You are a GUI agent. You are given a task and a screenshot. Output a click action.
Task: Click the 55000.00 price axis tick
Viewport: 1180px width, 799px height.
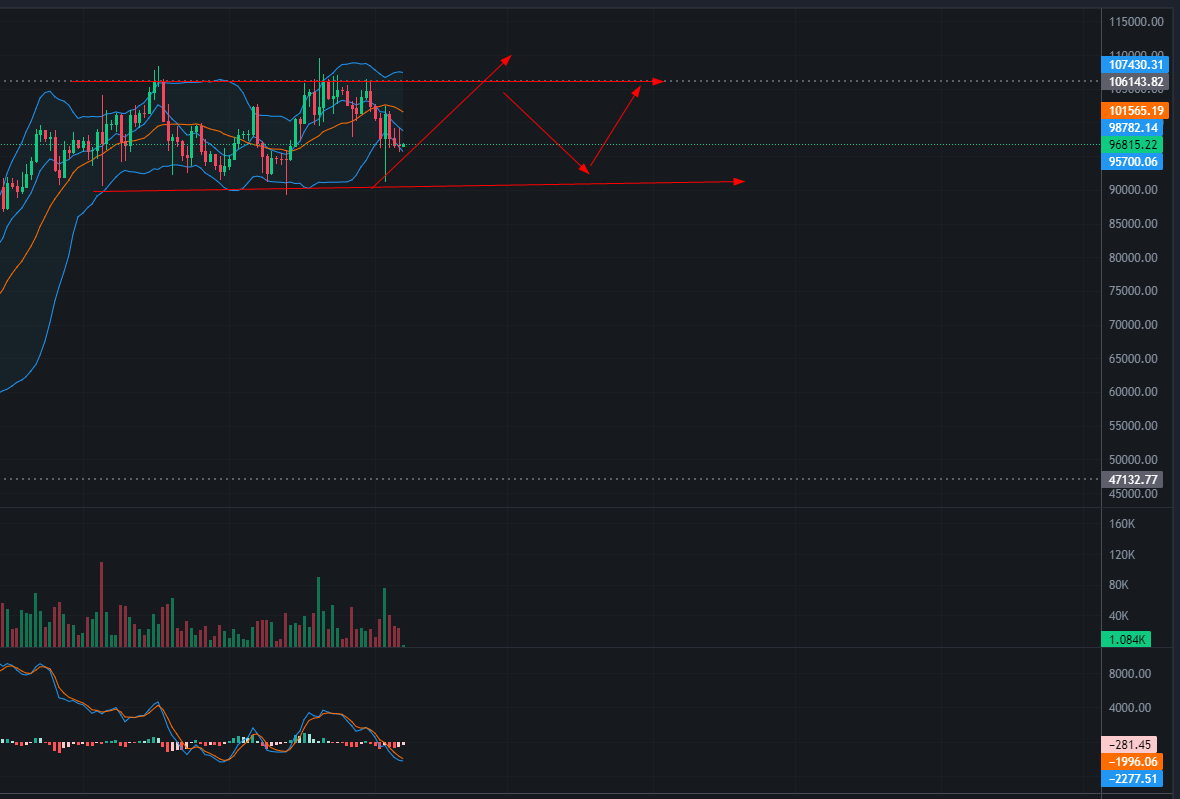click(x=1133, y=425)
